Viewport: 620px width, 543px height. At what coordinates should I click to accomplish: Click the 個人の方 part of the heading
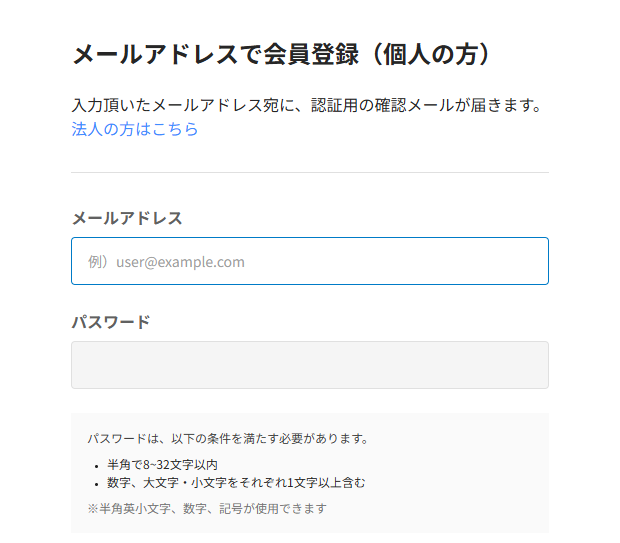pyautogui.click(x=433, y=54)
